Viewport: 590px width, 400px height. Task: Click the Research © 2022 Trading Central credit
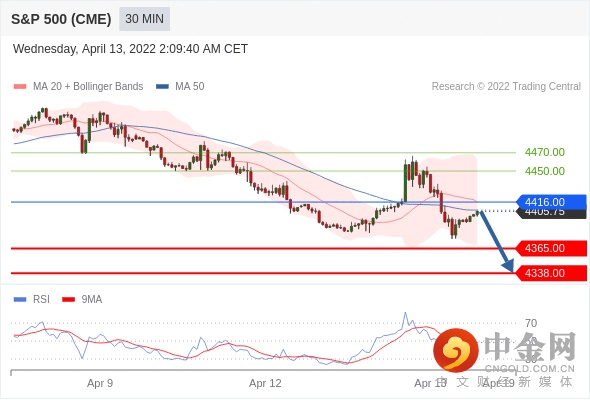[x=506, y=87]
